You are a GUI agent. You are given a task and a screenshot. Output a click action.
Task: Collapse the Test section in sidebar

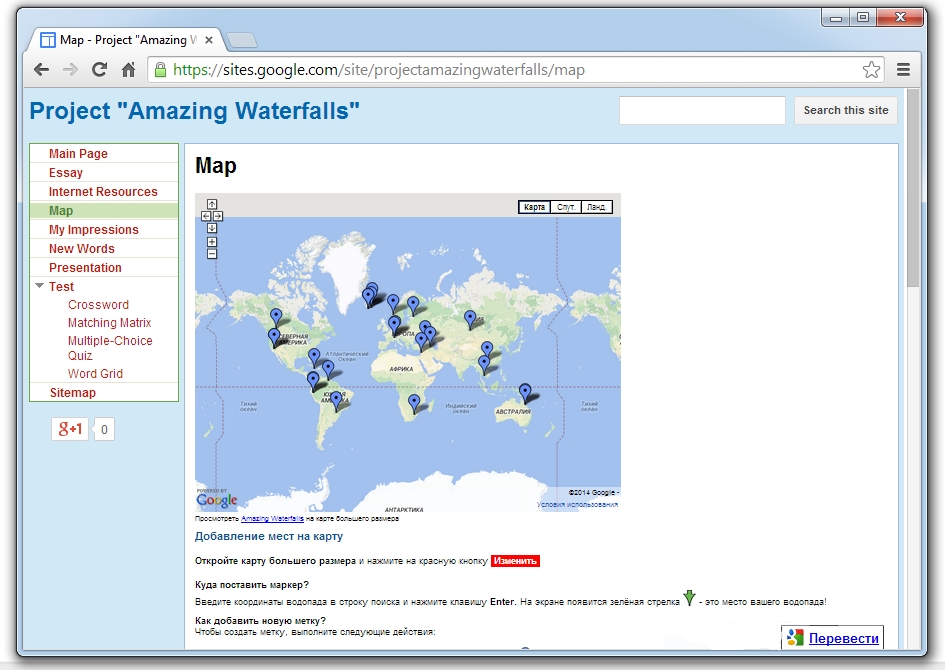pyautogui.click(x=40, y=286)
